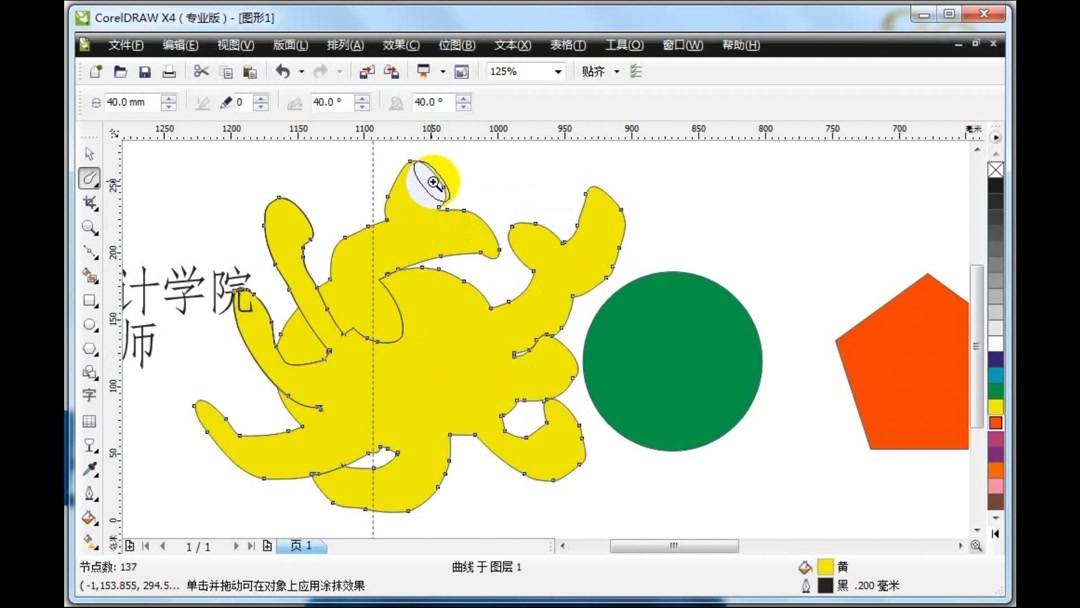Screen dimensions: 1080x608
Task: Select the Ellipse tool
Action: (89, 324)
